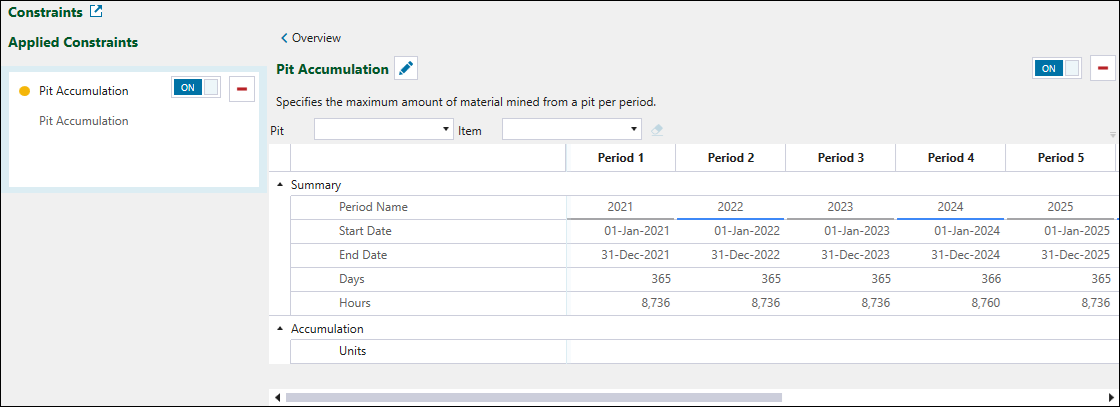Go back to Overview
Viewport: 1120px width, 407px height.
[x=311, y=38]
